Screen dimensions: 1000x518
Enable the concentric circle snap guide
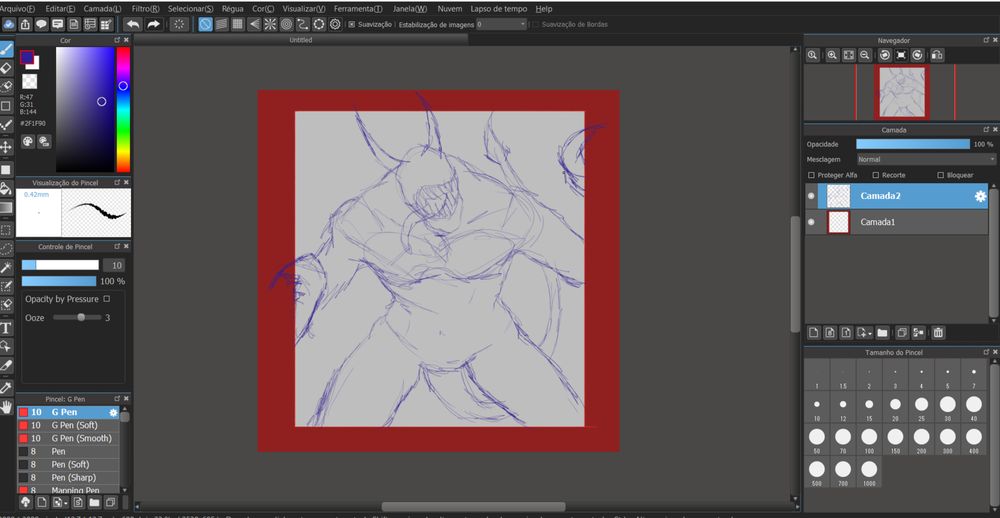pos(286,24)
